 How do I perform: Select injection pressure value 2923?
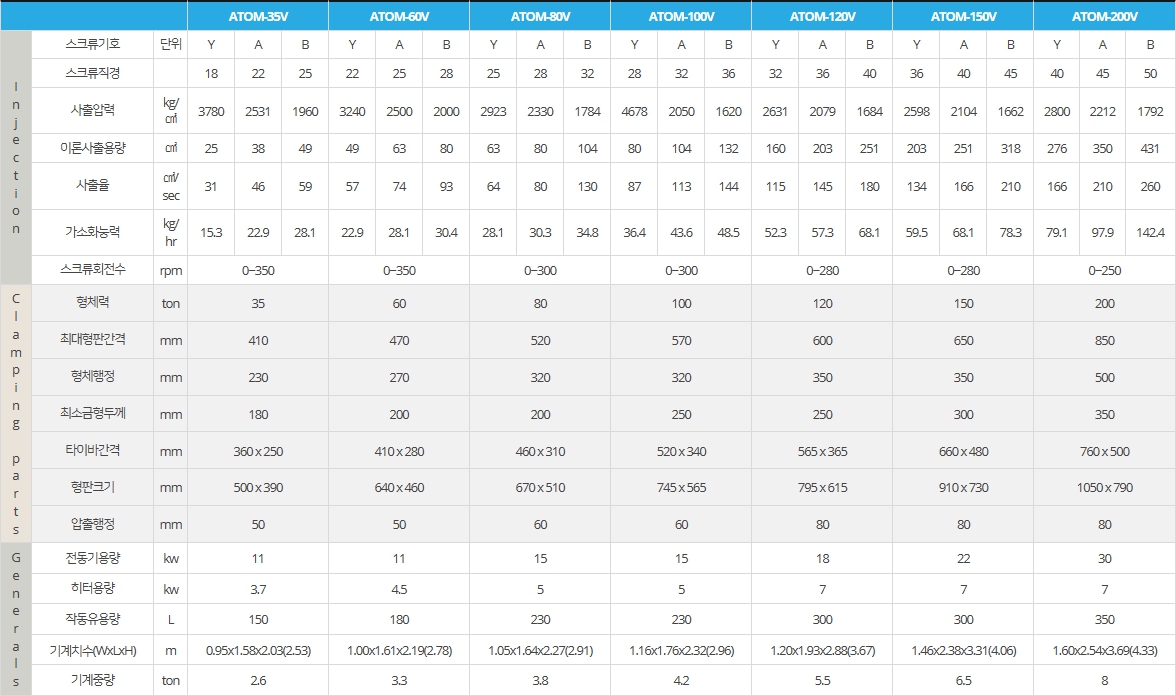(x=494, y=111)
